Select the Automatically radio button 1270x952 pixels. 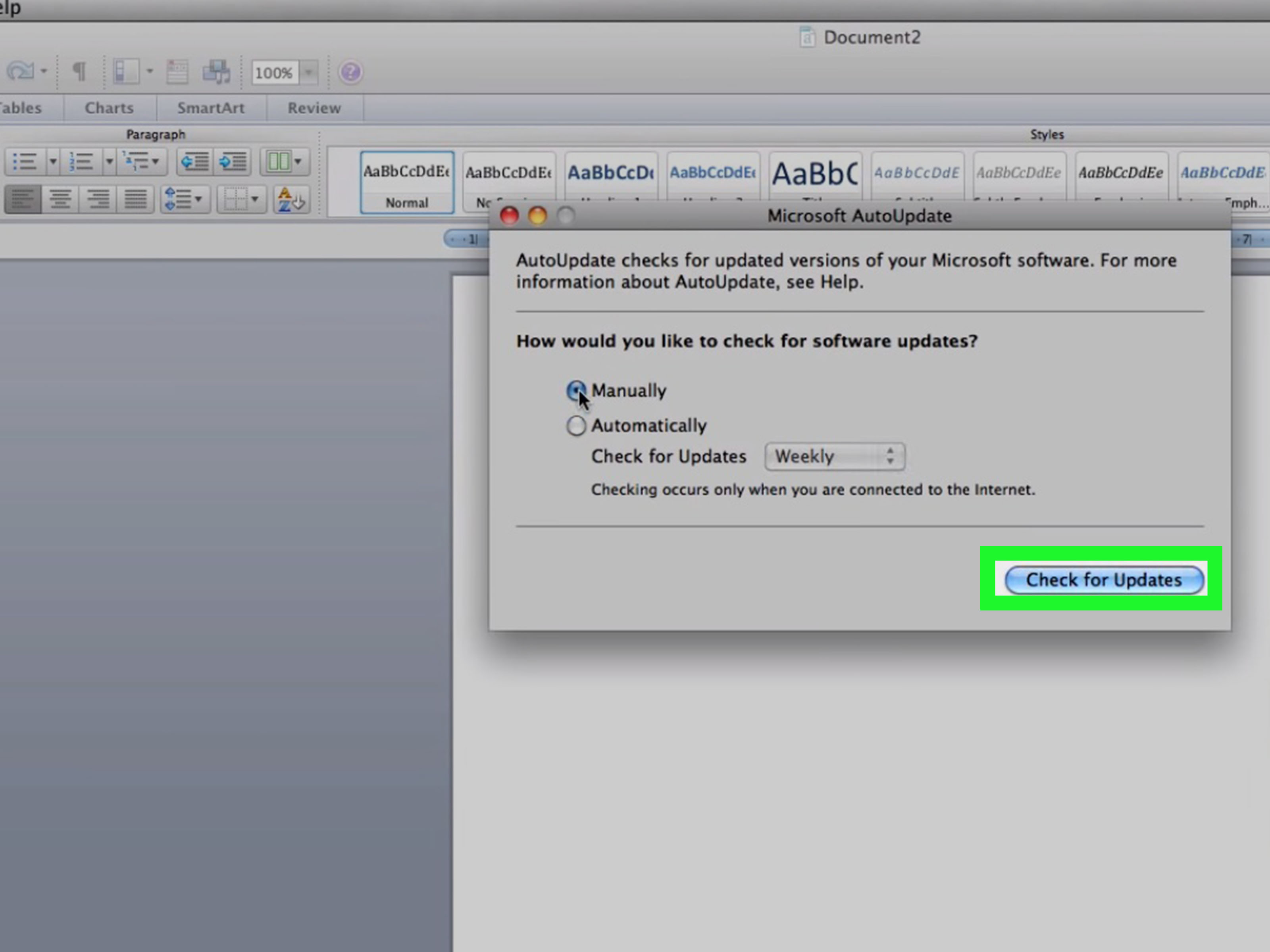click(x=576, y=426)
